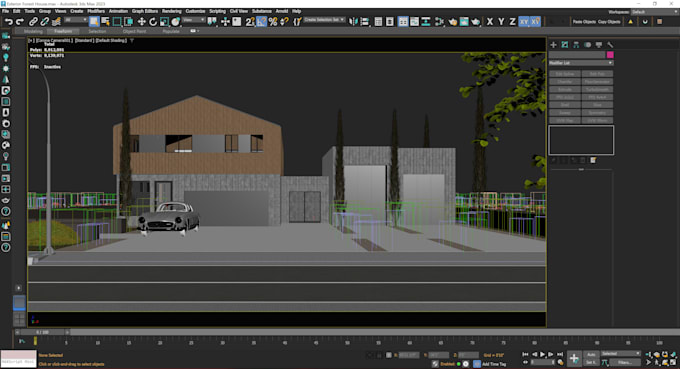Image resolution: width=680 pixels, height=369 pixels.
Task: Click the MAXScript mini listener box
Action: [18, 359]
